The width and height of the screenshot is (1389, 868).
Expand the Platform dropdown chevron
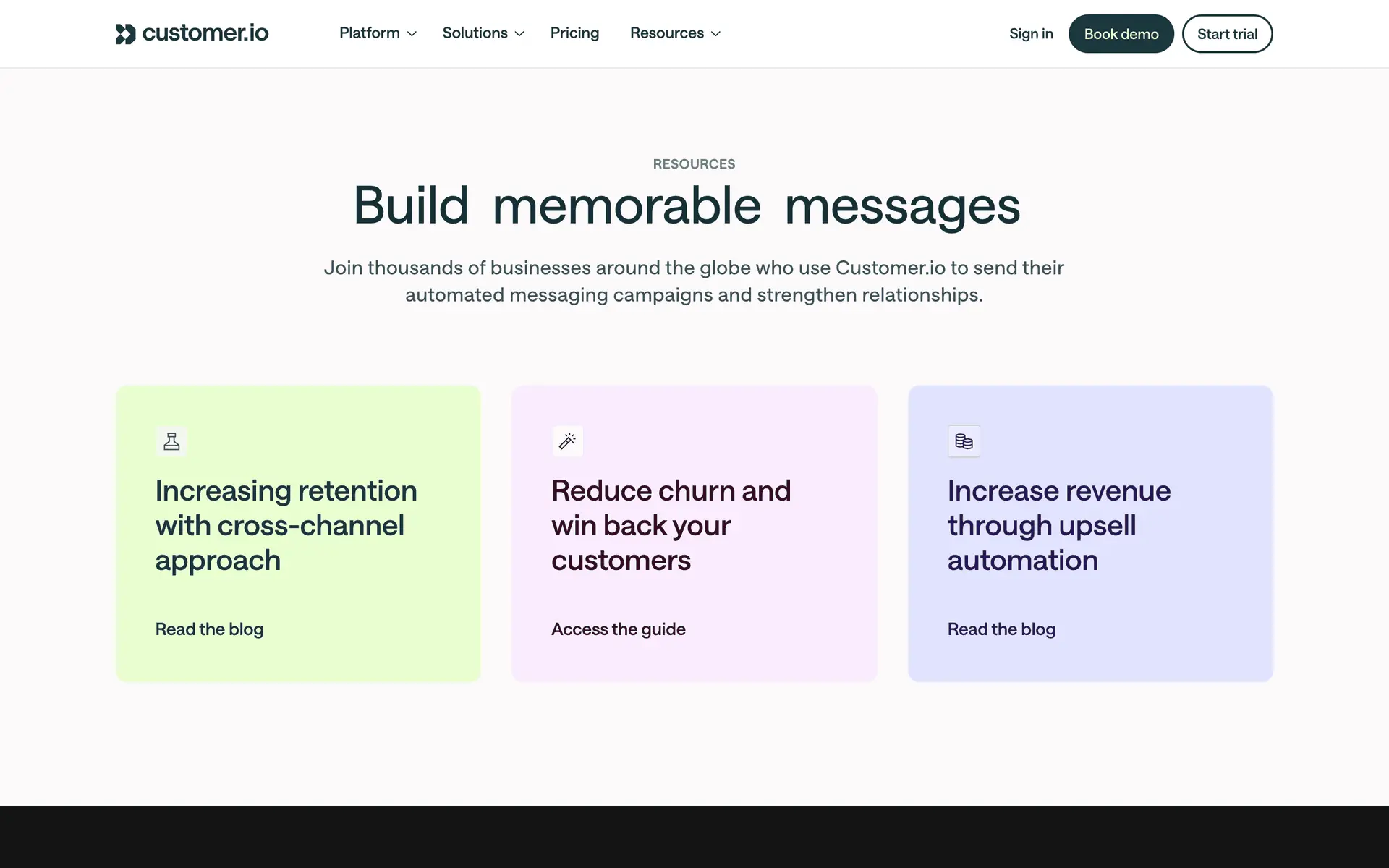[x=412, y=34]
